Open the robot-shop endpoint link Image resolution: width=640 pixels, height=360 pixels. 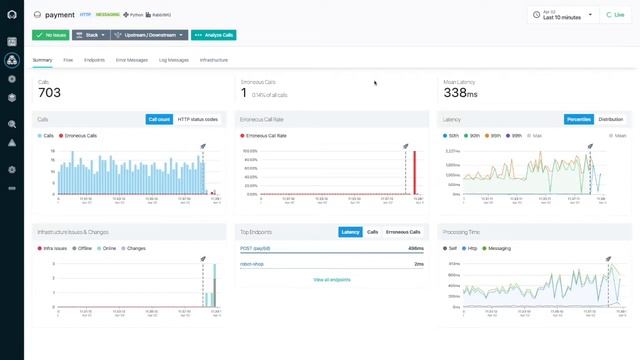[x=252, y=264]
